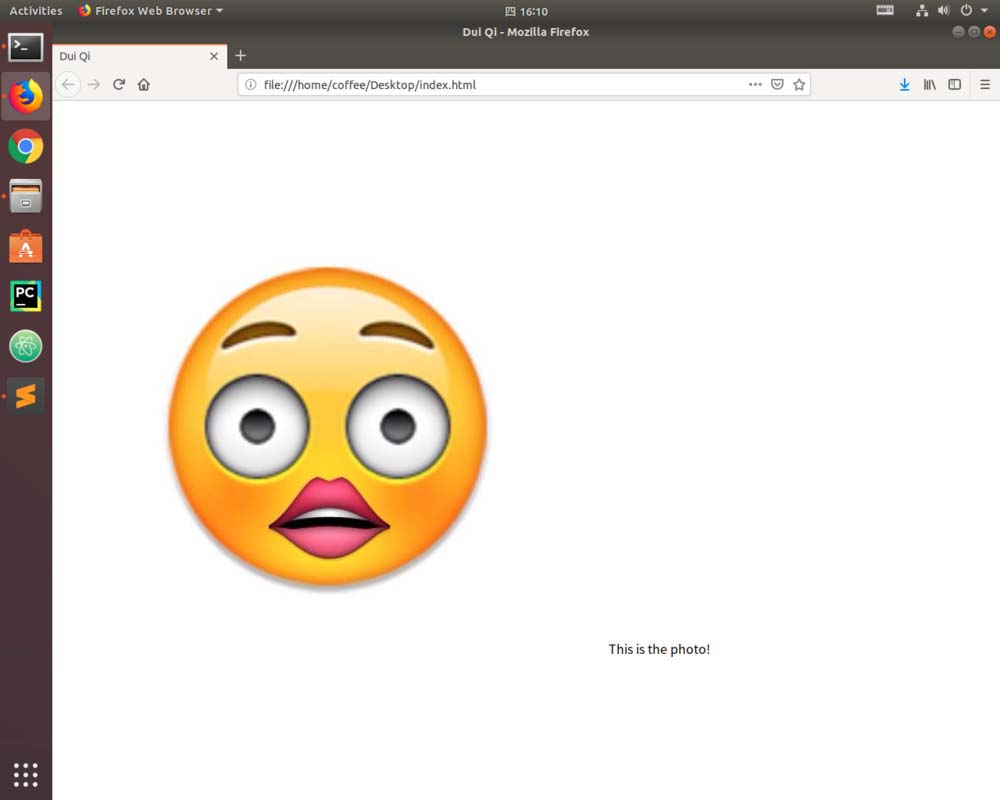This screenshot has height=800, width=1000.
Task: Open a new tab with plus button
Action: pos(240,56)
